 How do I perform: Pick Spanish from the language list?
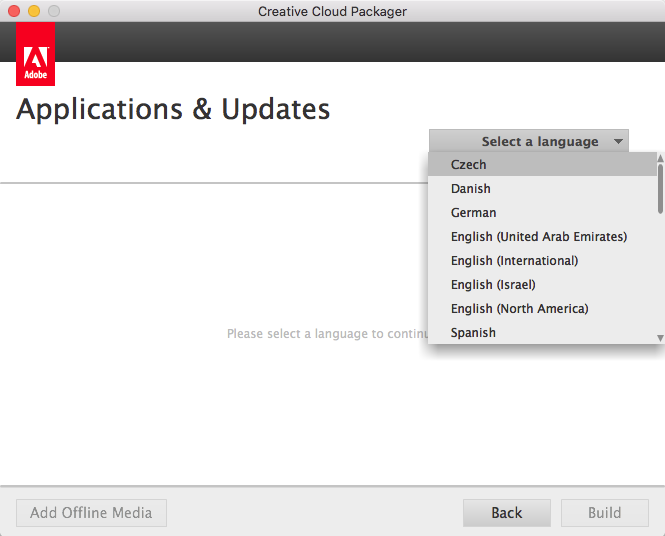coord(542,332)
